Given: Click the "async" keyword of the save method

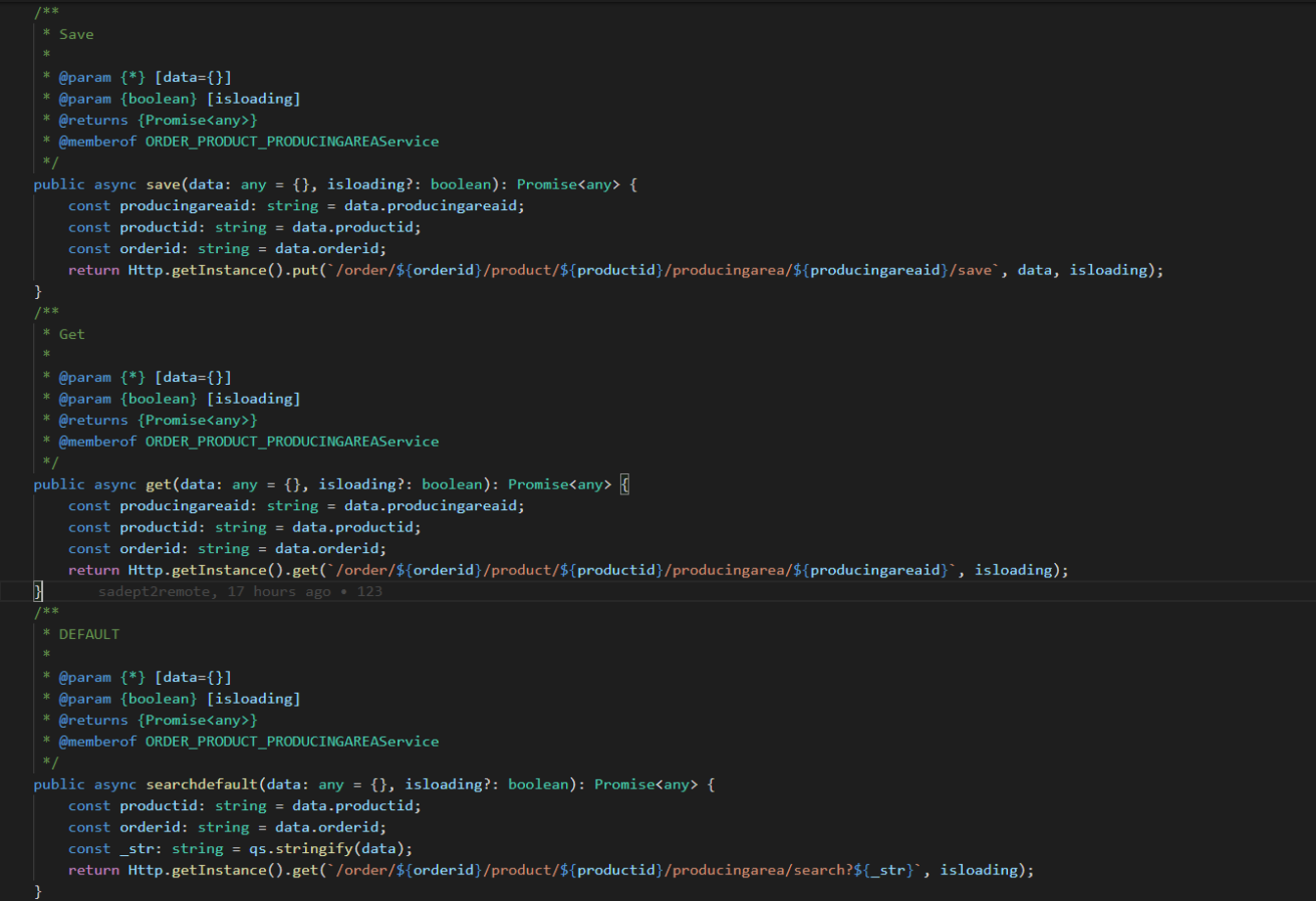Looking at the screenshot, I should click(115, 185).
